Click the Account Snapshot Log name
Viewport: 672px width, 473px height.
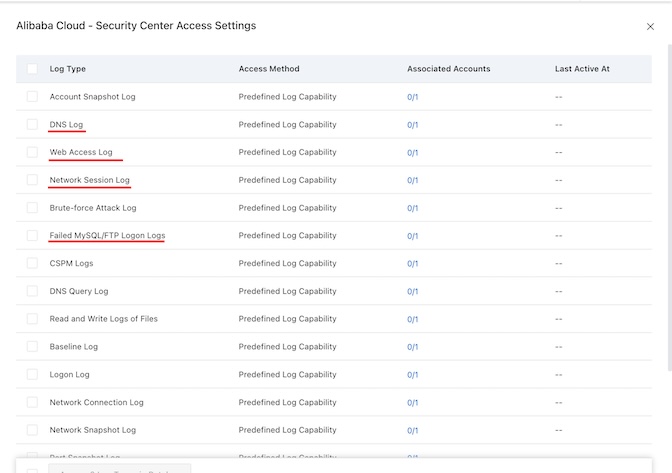pos(92,97)
